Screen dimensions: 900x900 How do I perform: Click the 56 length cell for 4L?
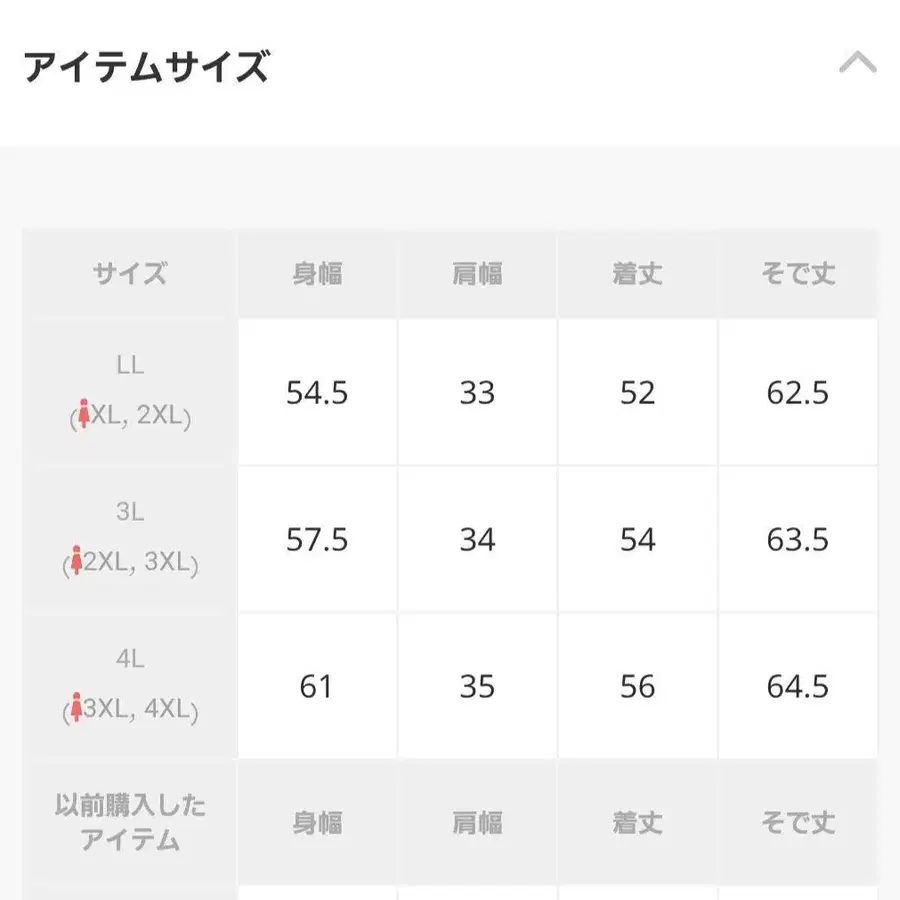[638, 687]
